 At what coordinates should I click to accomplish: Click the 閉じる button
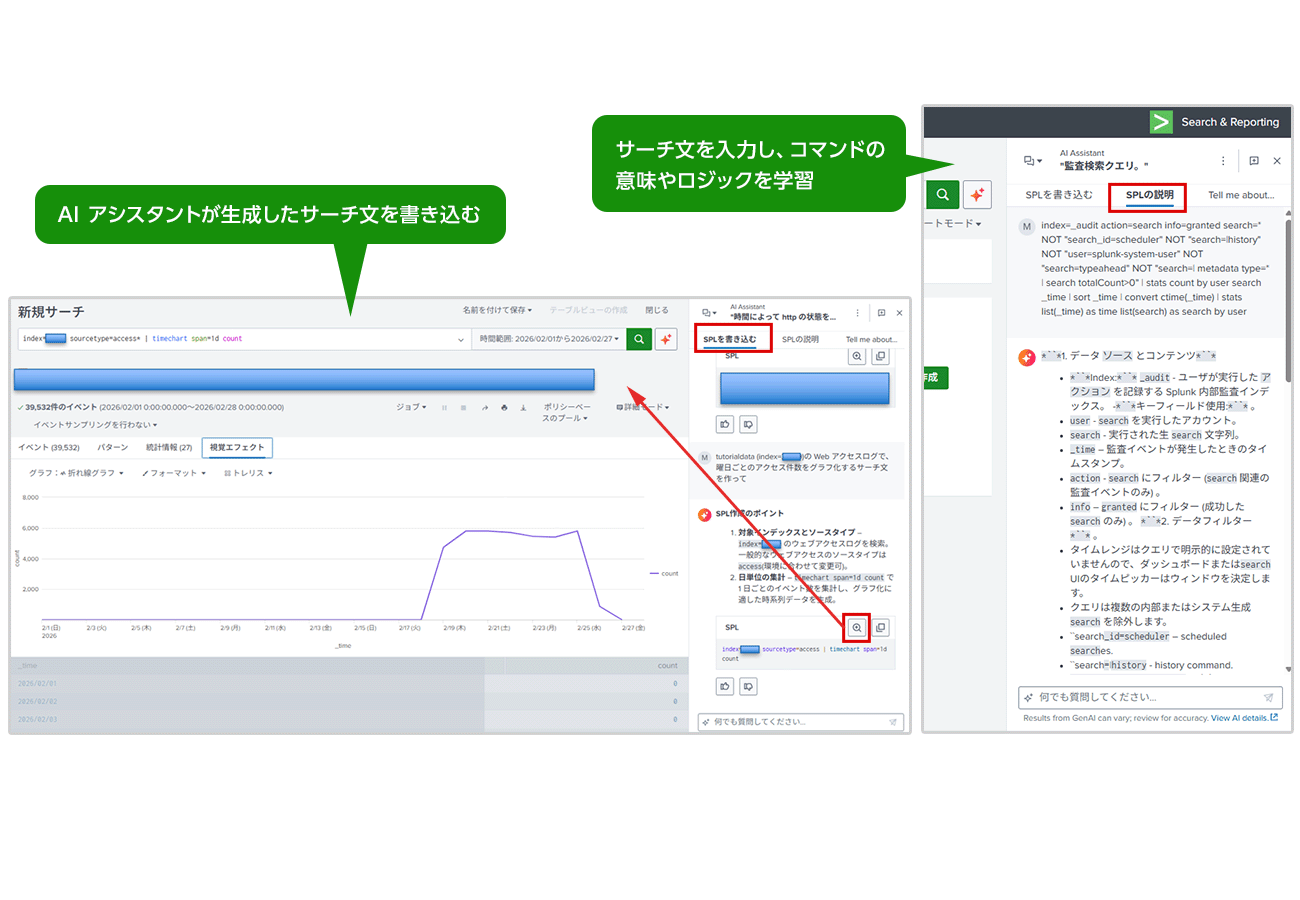tap(656, 310)
